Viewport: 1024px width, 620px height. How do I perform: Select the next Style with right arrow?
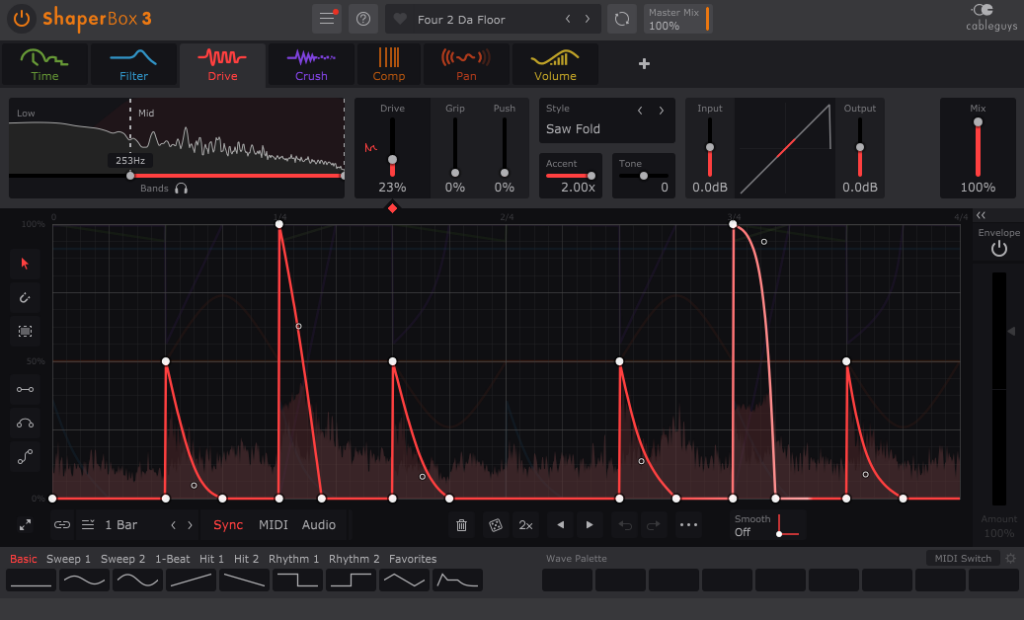(661, 110)
